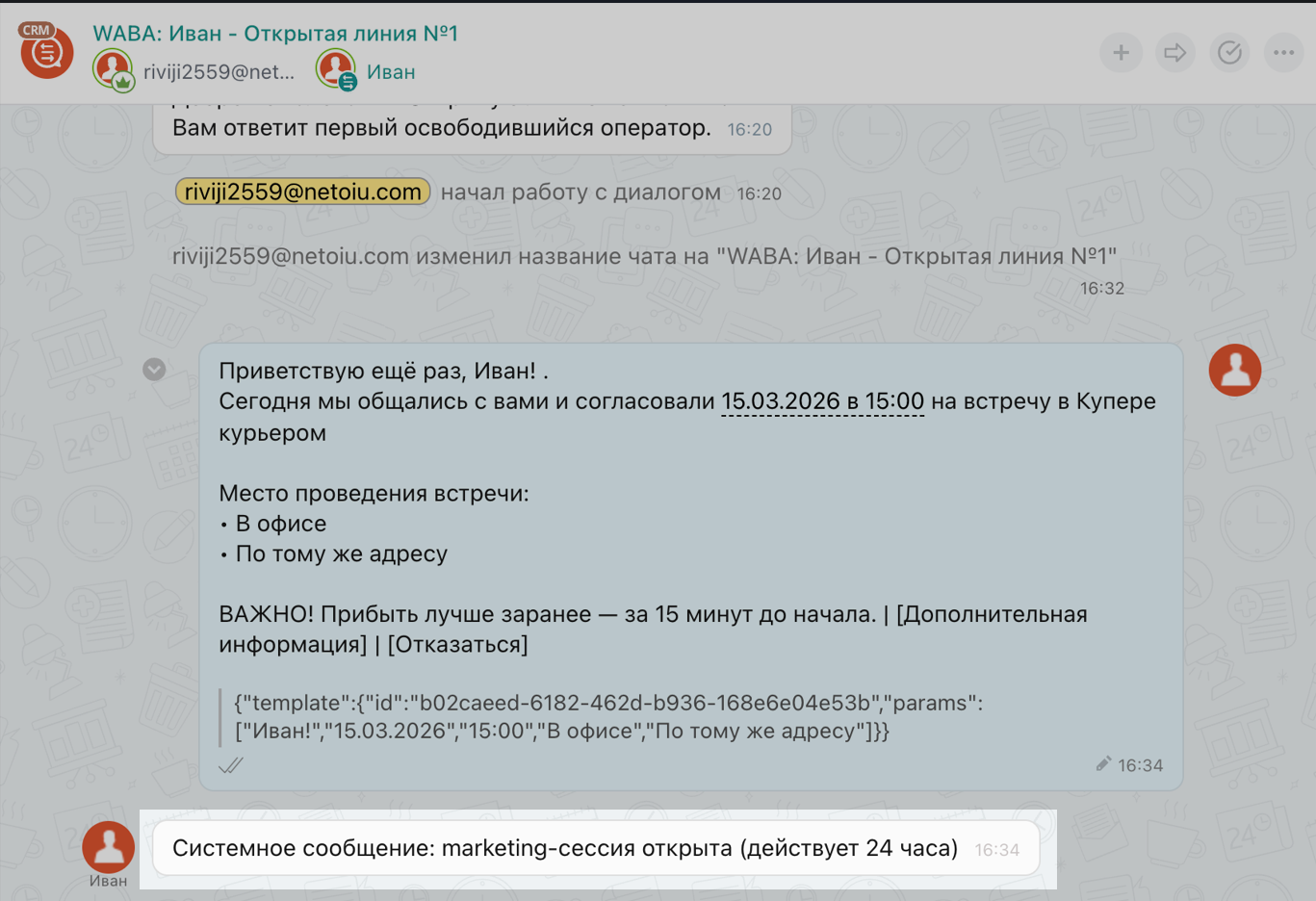Open the Иван profile link in header

click(x=391, y=72)
